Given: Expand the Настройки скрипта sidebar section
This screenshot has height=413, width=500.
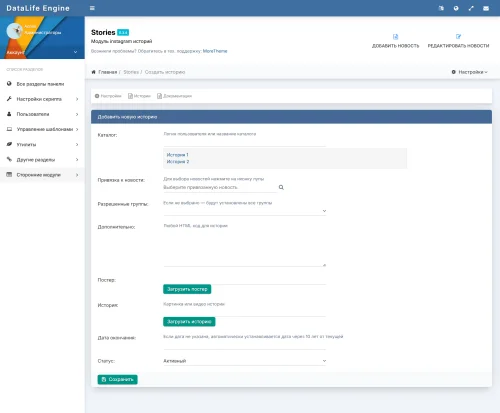Looking at the screenshot, I should 42,99.
